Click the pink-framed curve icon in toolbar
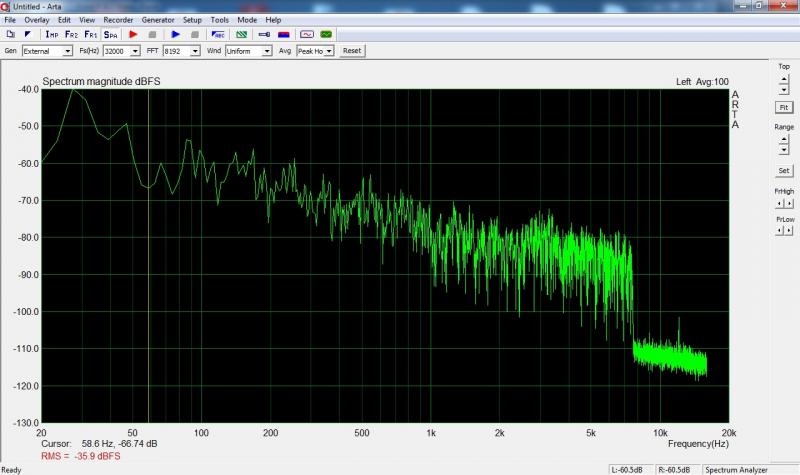800x475 pixels. coord(307,34)
